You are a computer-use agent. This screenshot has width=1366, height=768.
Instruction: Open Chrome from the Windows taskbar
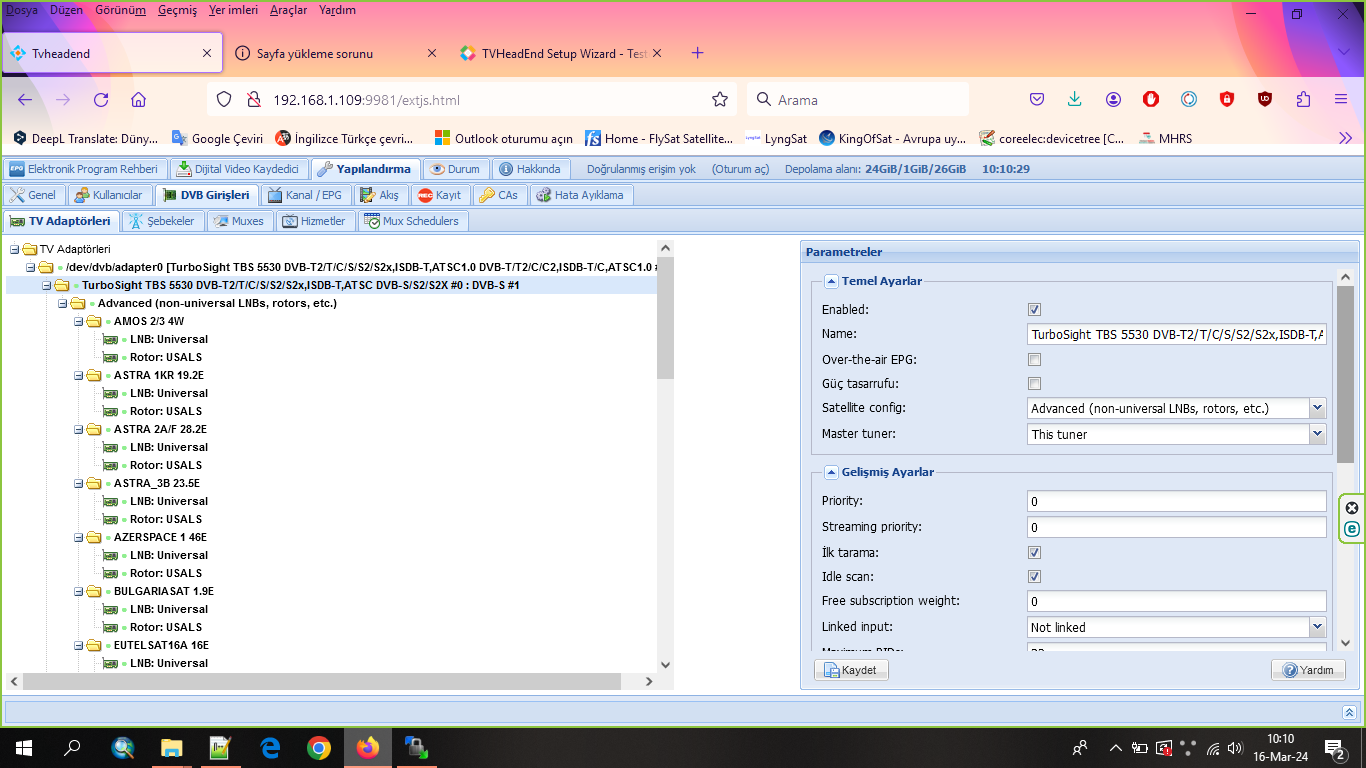point(319,748)
